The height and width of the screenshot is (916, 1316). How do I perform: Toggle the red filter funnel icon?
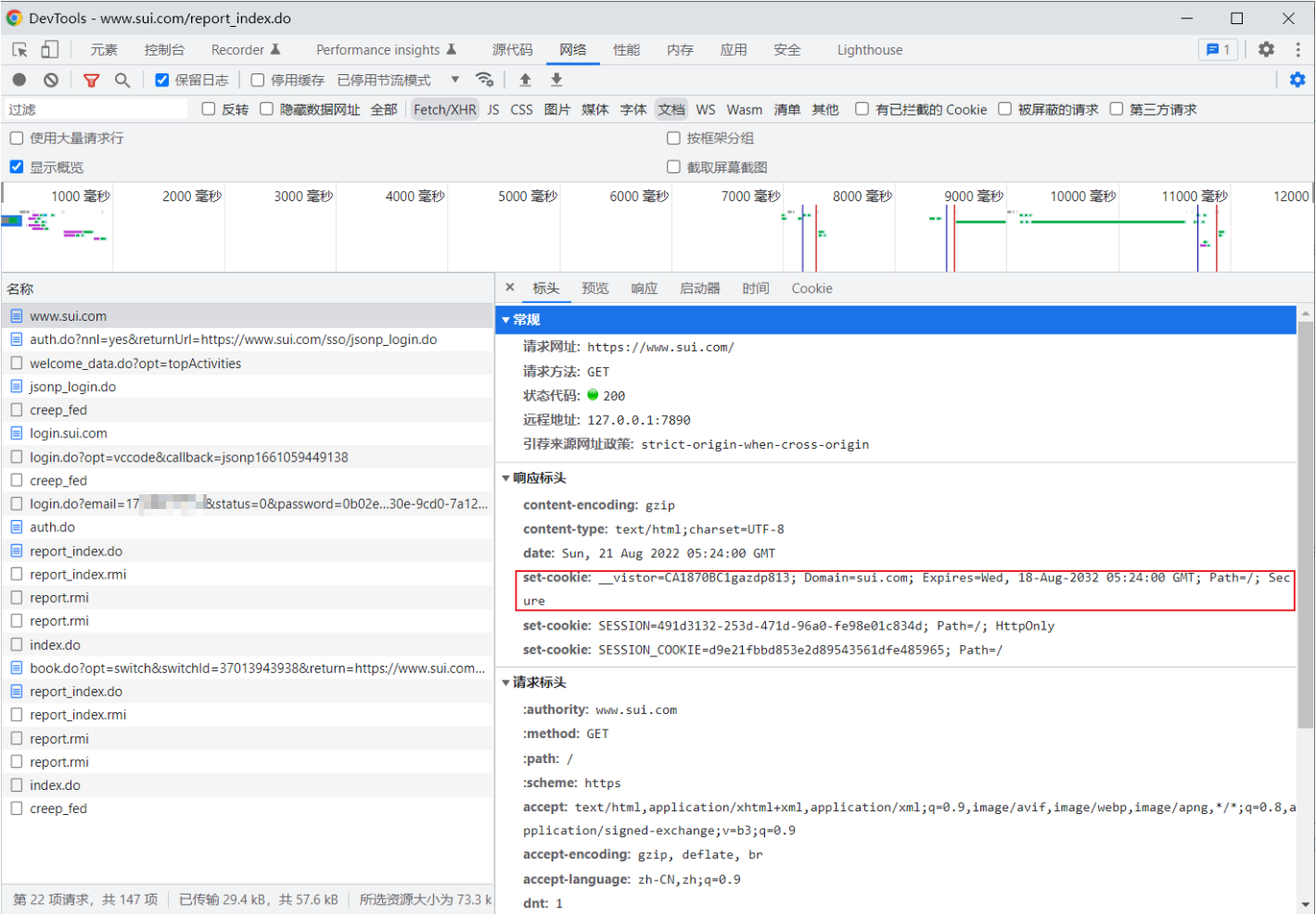pos(91,80)
